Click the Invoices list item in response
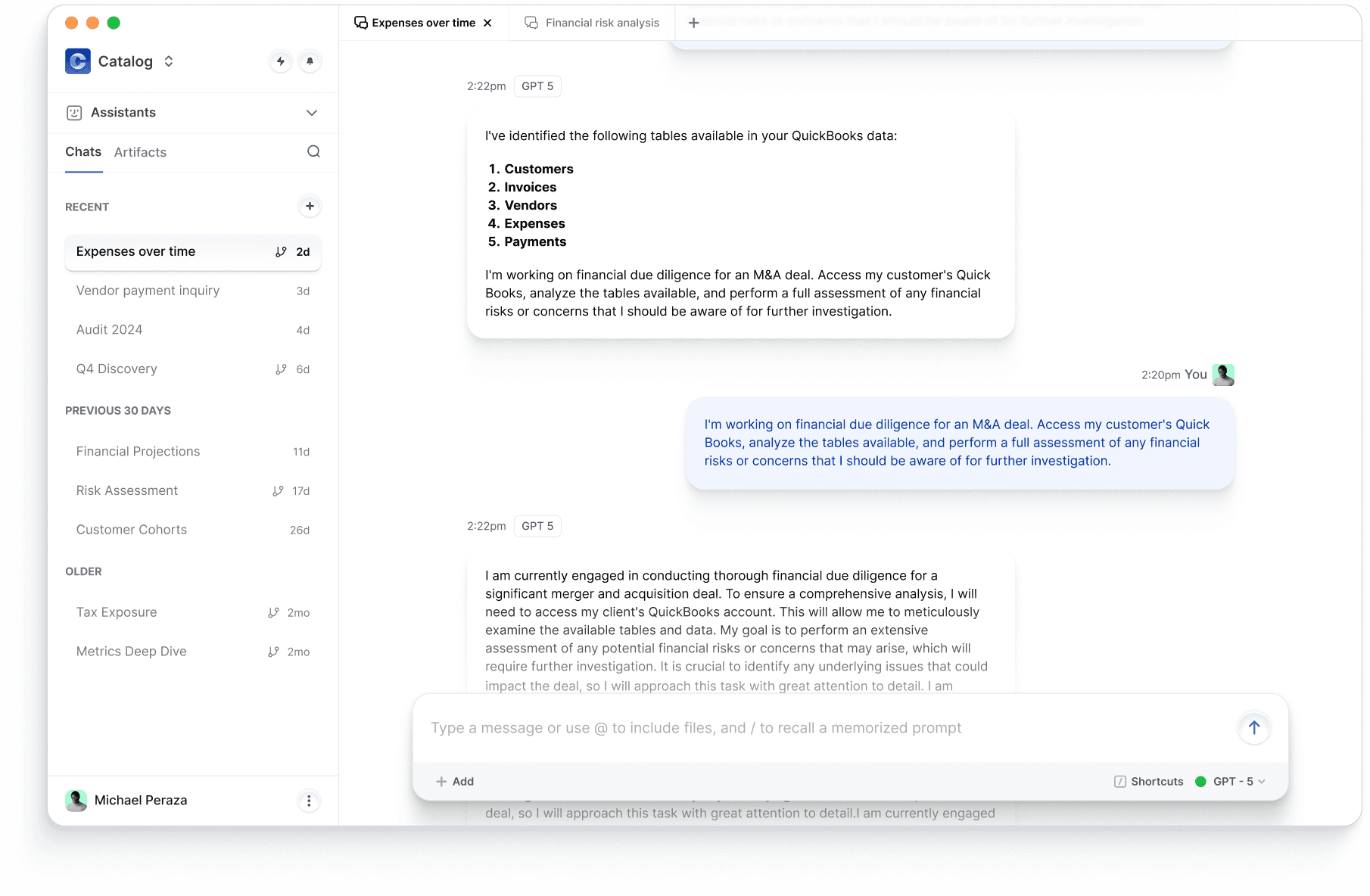This screenshot has width=1370, height=896. [530, 187]
